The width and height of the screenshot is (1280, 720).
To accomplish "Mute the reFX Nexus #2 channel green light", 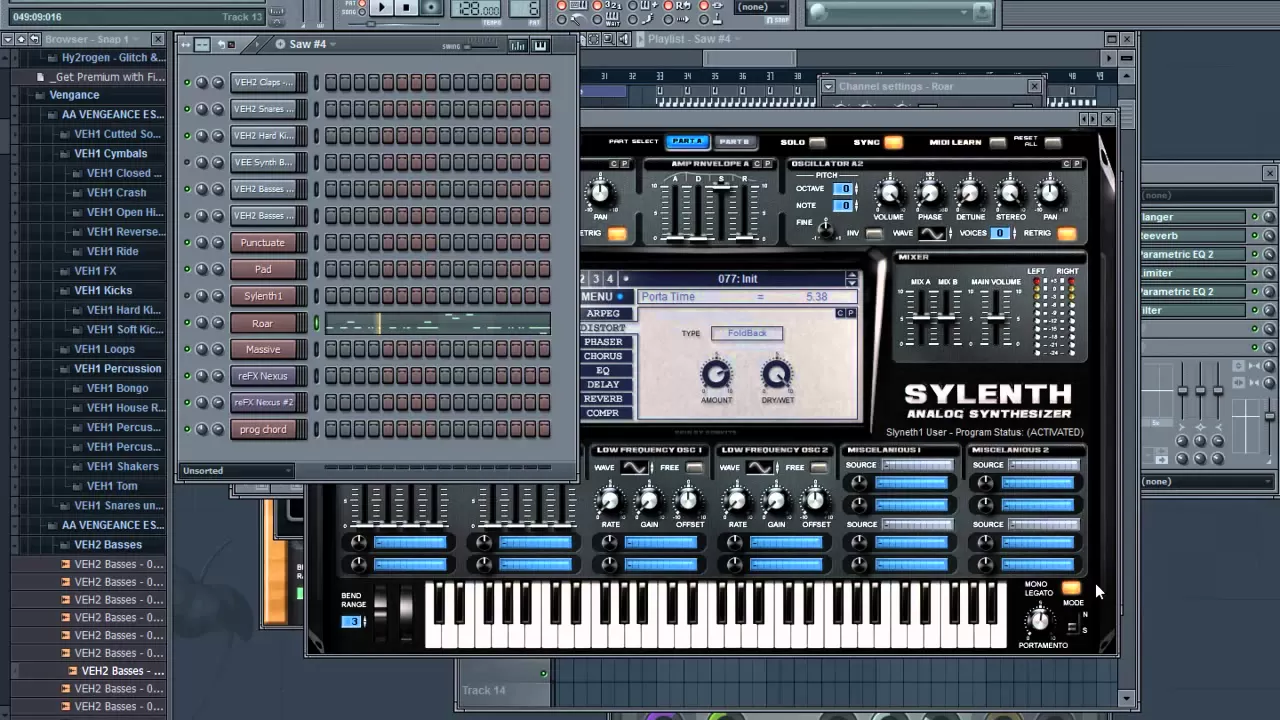I will coord(186,402).
